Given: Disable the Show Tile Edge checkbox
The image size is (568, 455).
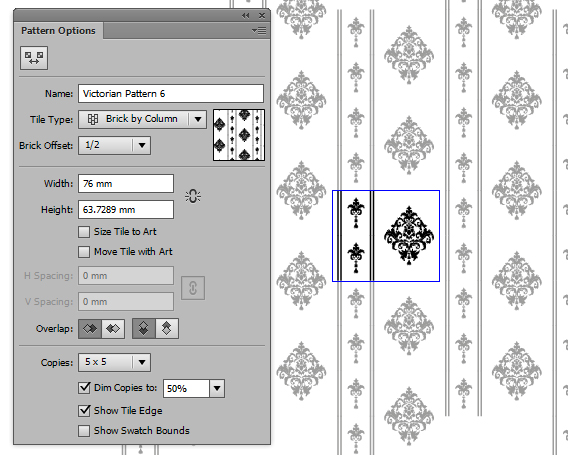Looking at the screenshot, I should (x=84, y=410).
